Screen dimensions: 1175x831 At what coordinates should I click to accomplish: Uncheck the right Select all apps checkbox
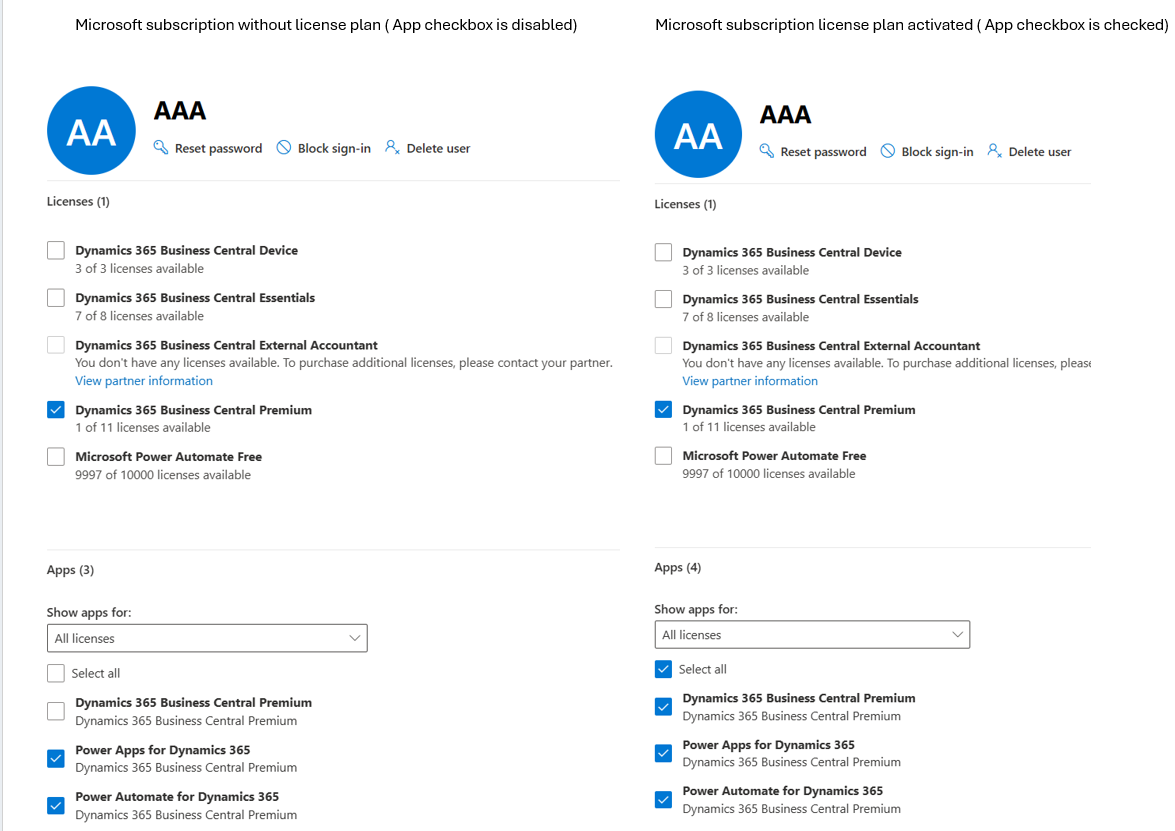point(663,669)
